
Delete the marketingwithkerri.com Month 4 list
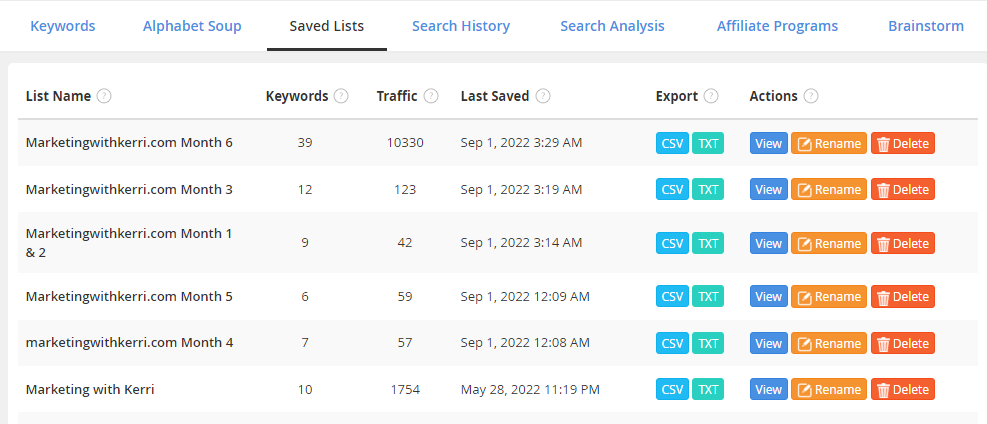pyautogui.click(x=903, y=343)
